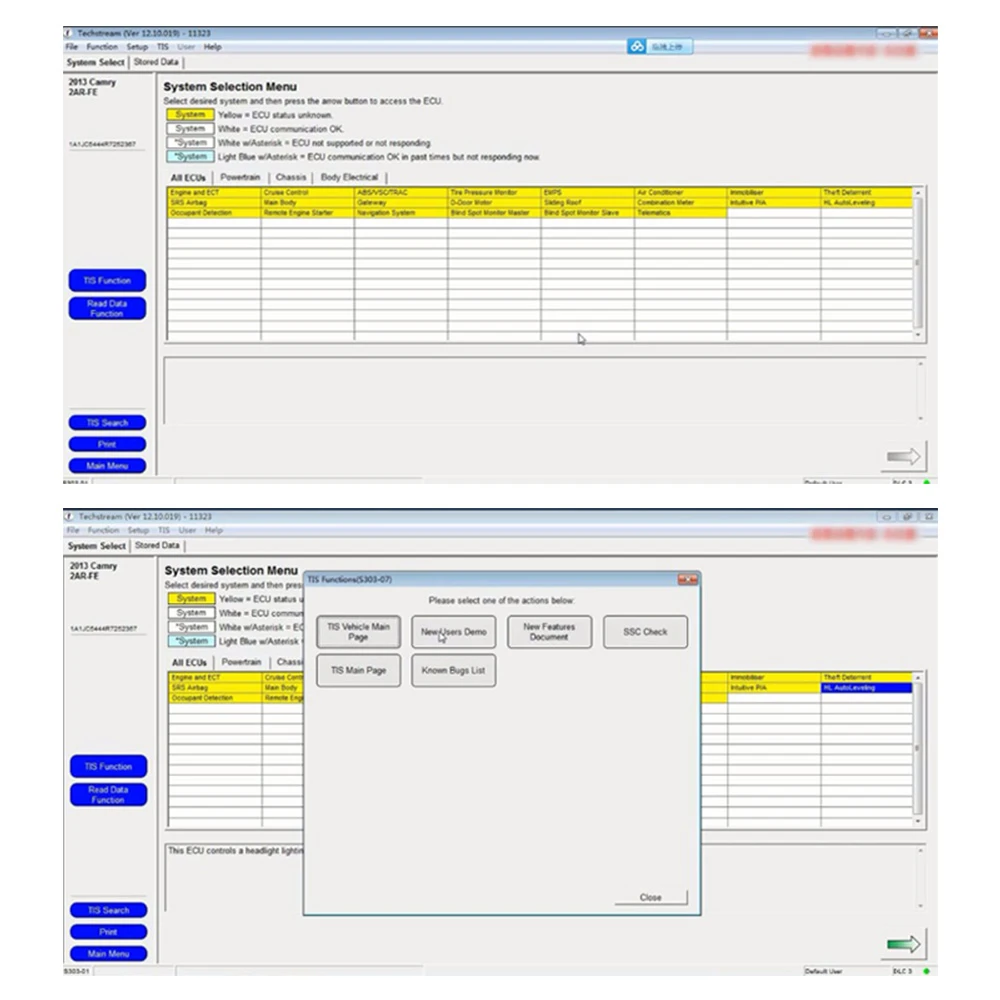Click Print button in upper screenshot
Image resolution: width=1000 pixels, height=1000 pixels.
point(107,445)
